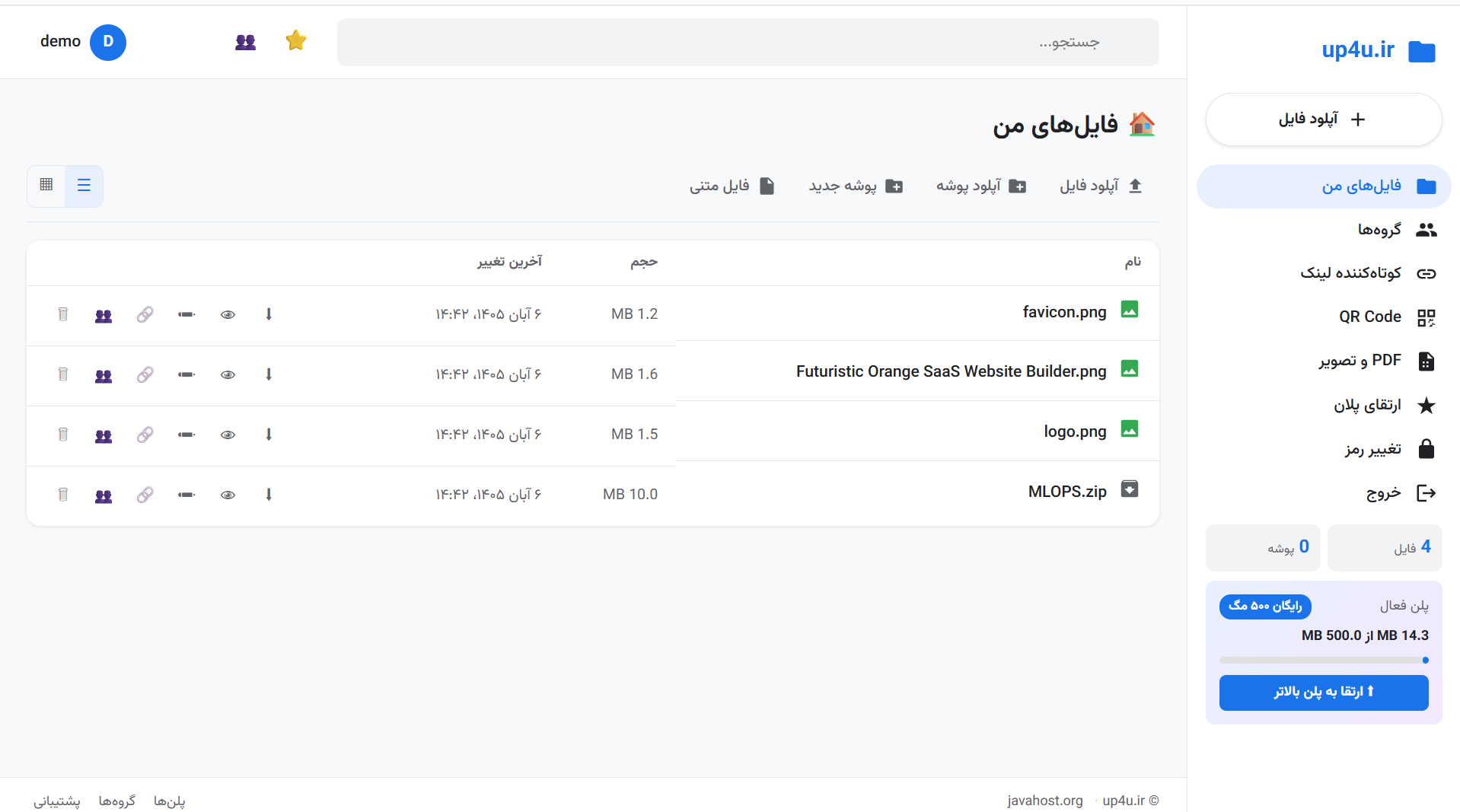Share favicon.png with a group
The width and height of the screenshot is (1460, 812).
pyautogui.click(x=104, y=315)
